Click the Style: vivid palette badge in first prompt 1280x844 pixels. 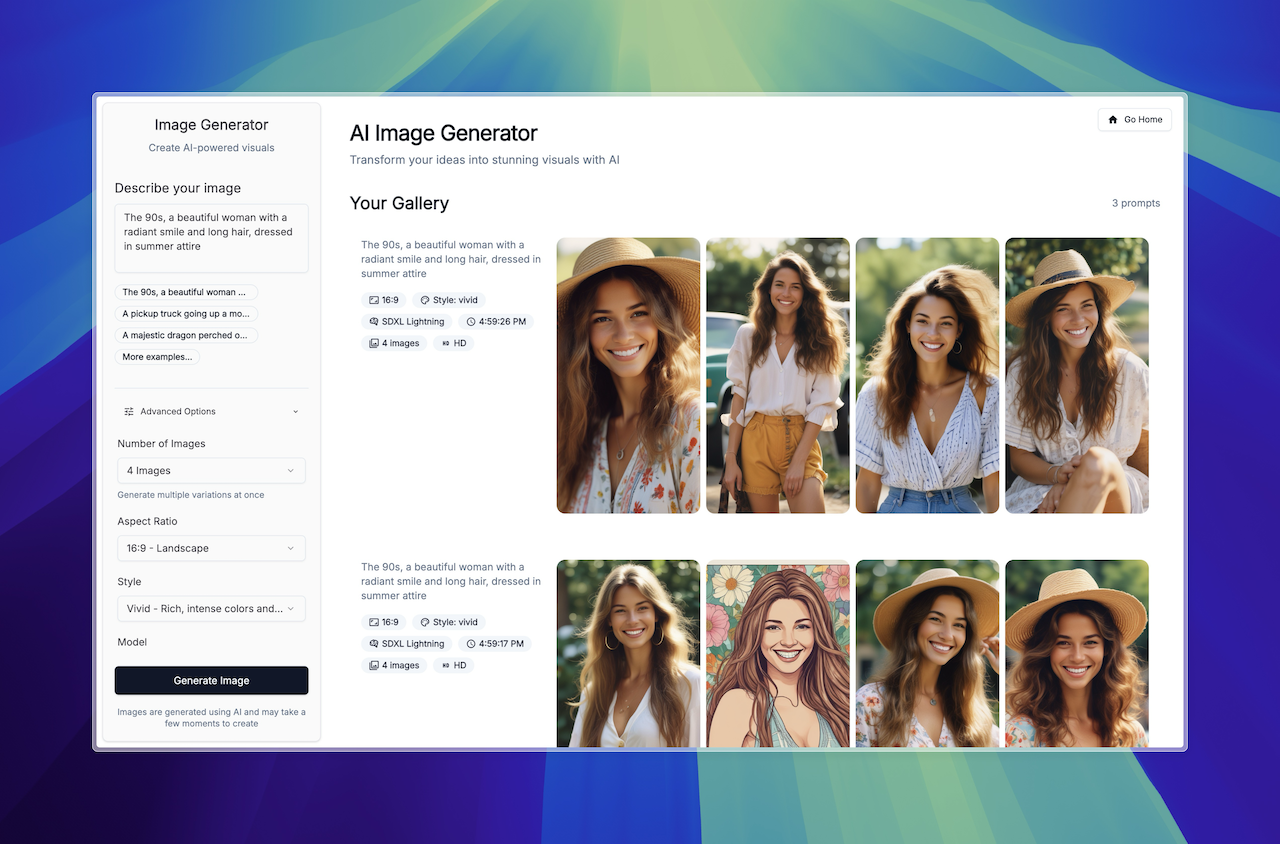pyautogui.click(x=448, y=300)
